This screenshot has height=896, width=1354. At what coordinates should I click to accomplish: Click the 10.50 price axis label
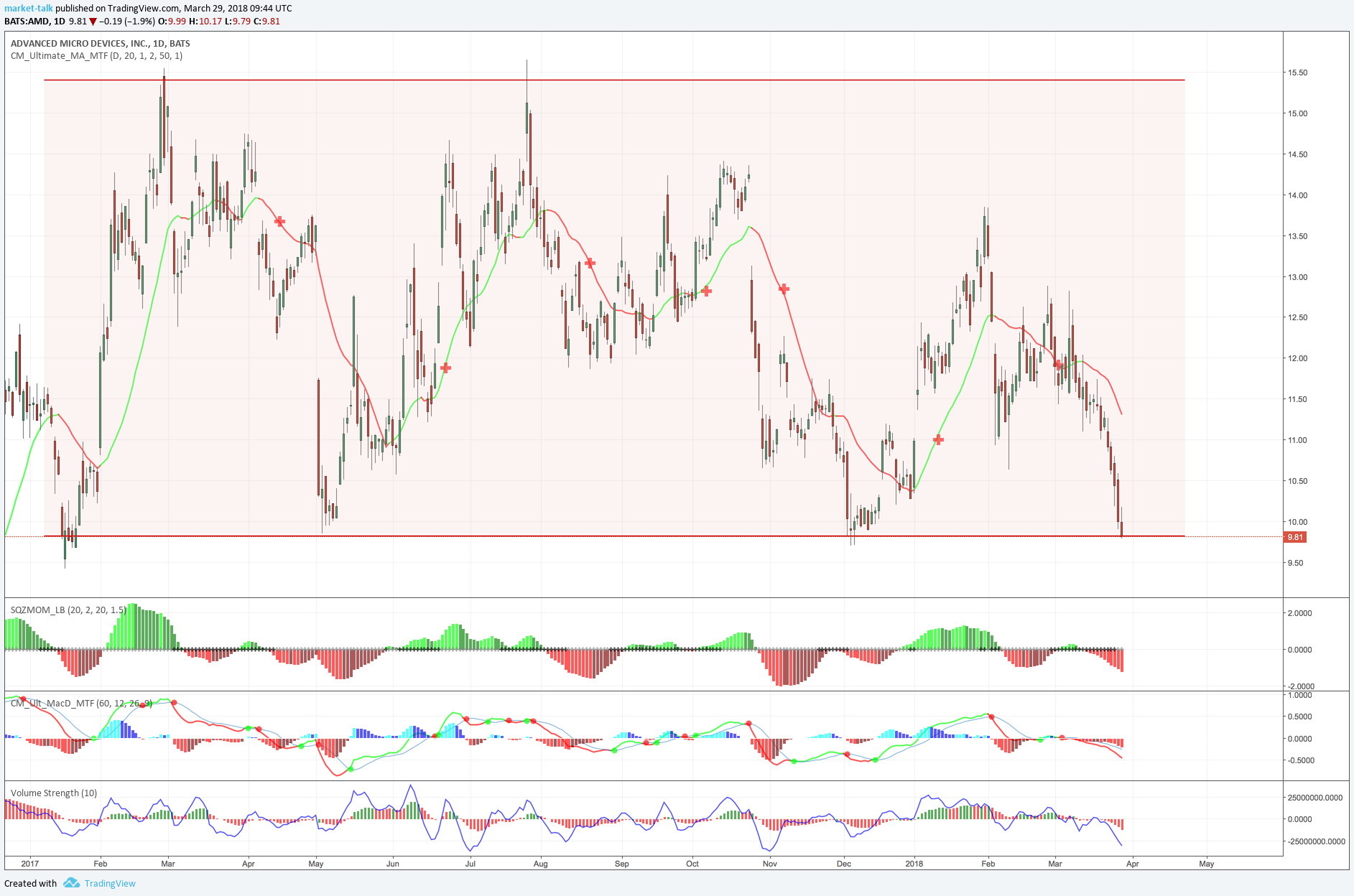pos(1297,481)
